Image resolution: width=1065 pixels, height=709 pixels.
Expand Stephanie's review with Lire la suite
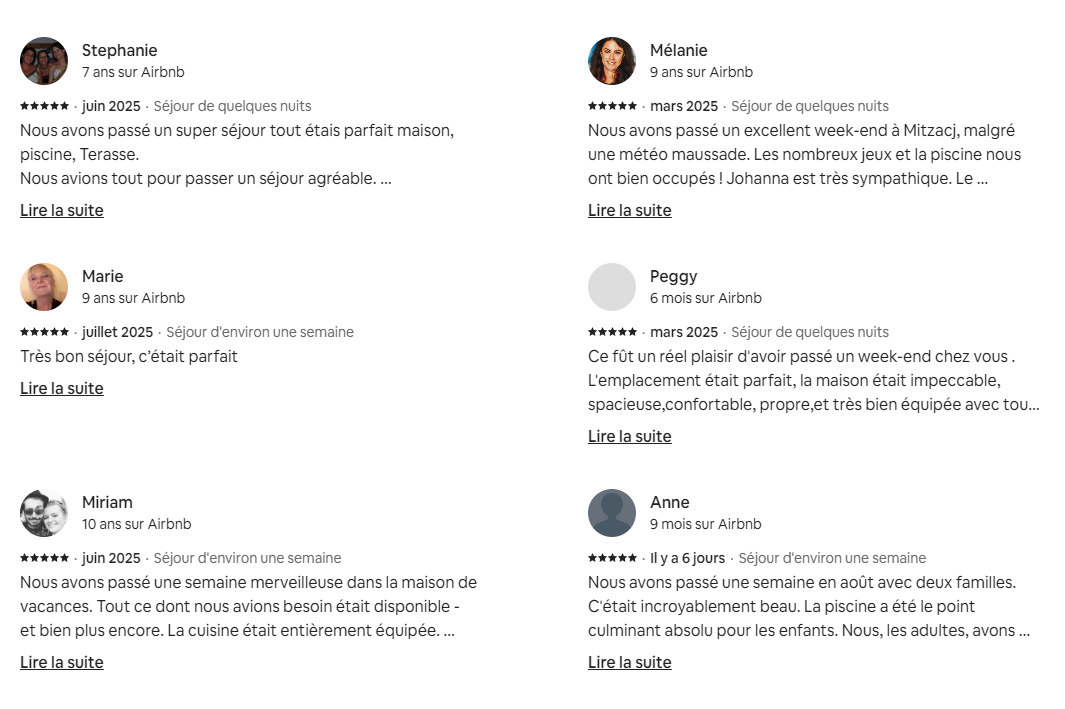(x=62, y=210)
